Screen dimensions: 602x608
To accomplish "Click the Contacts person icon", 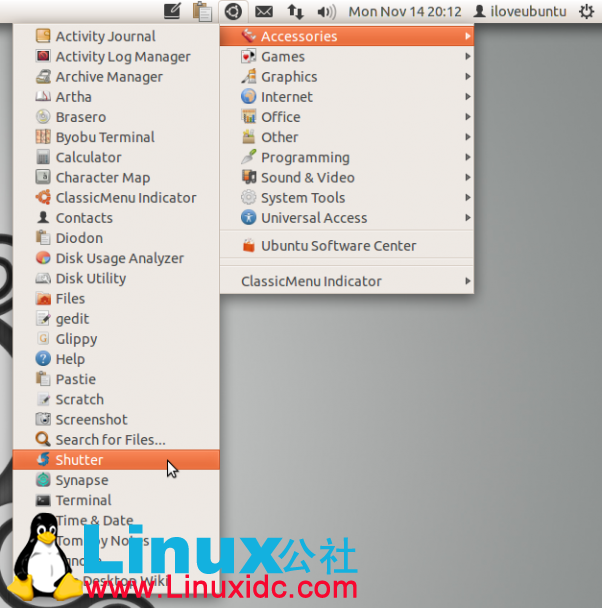I will [x=43, y=218].
